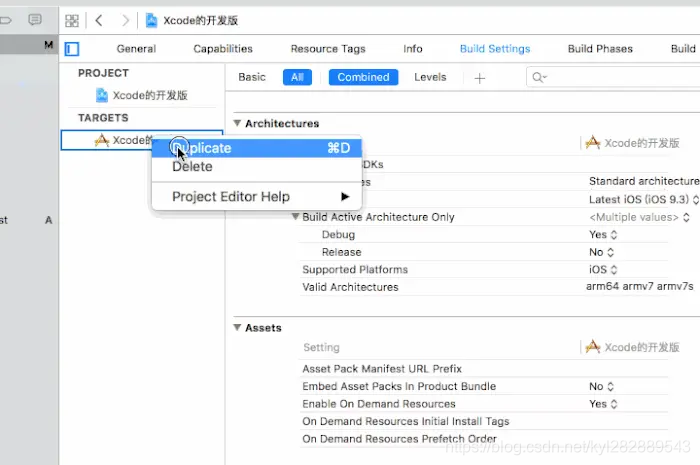Click the Setting column header in Assets
The width and height of the screenshot is (700, 465).
tap(321, 347)
